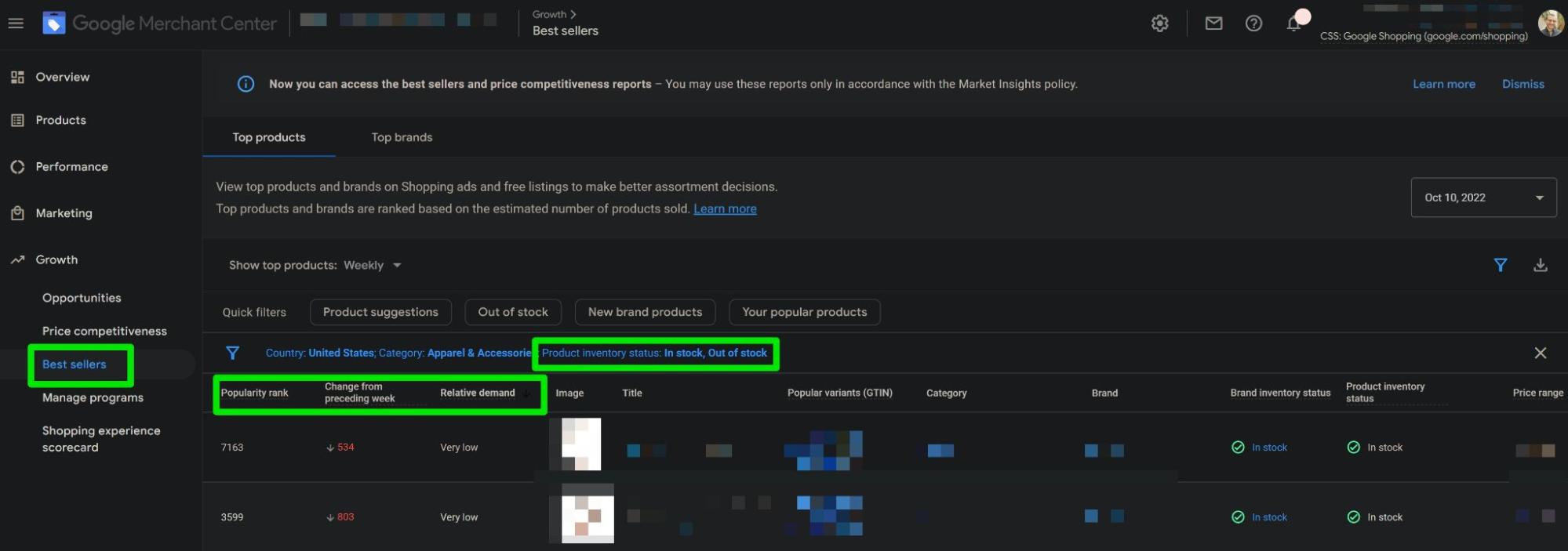Click popularity rank 7163 cell
Screen dimensions: 1568x551
(232, 448)
